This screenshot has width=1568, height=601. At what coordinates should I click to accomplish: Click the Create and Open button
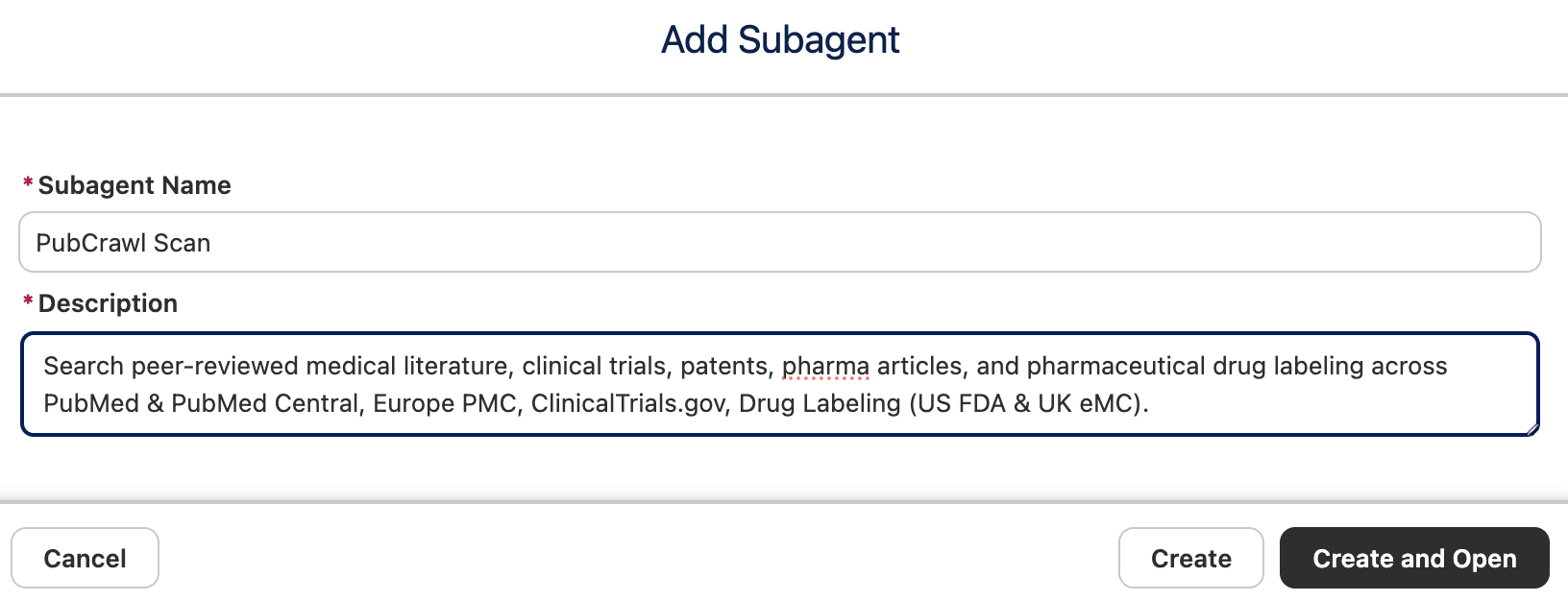pyautogui.click(x=1414, y=558)
